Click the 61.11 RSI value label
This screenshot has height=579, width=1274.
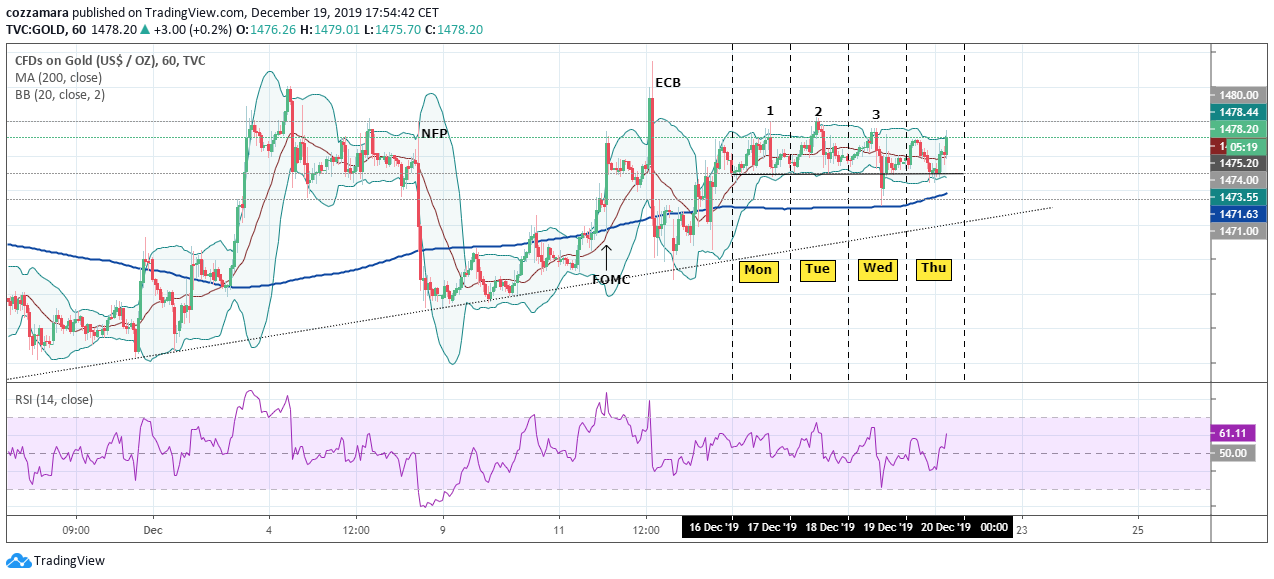click(1233, 433)
